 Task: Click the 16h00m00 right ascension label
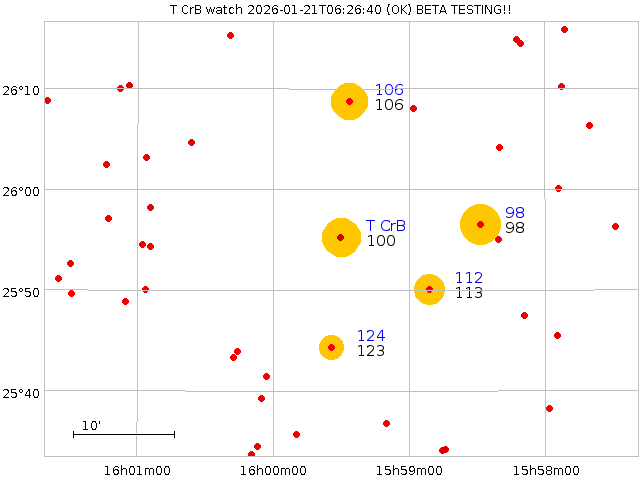(272, 470)
